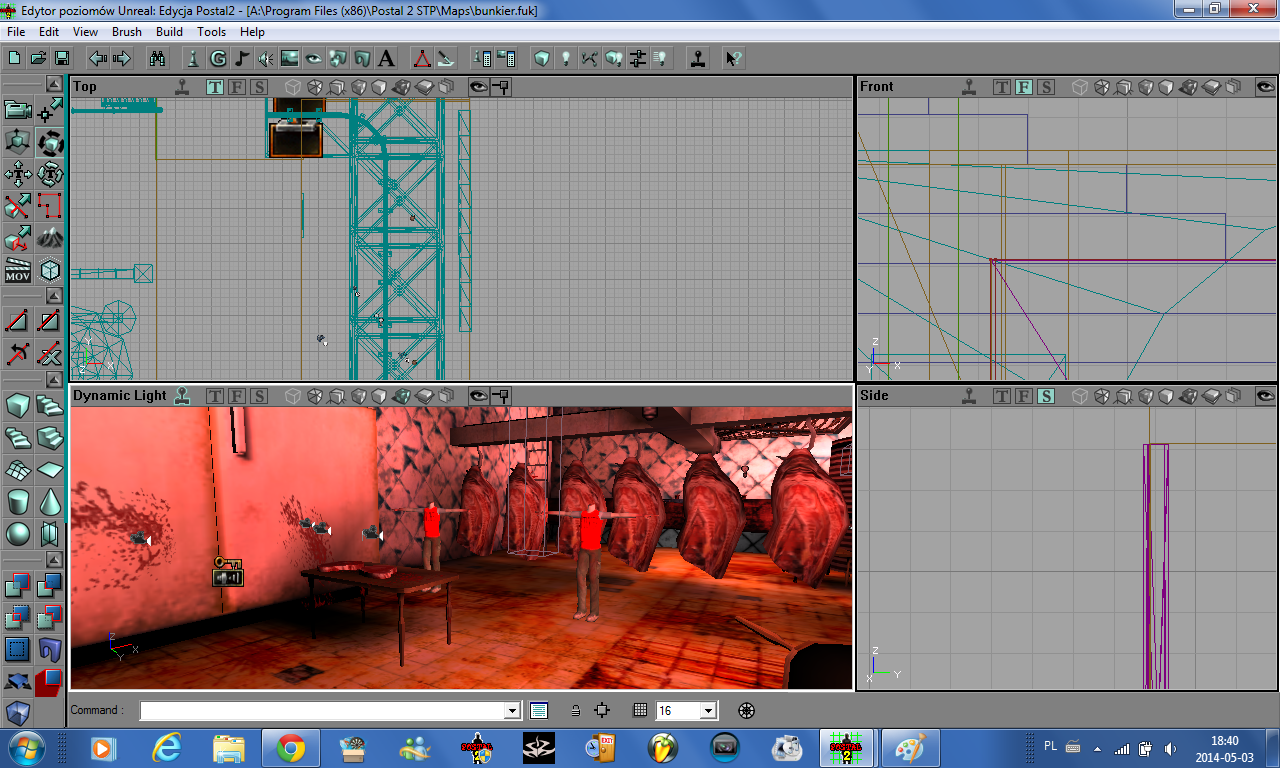Open Build Options sliders icon

coord(638,58)
